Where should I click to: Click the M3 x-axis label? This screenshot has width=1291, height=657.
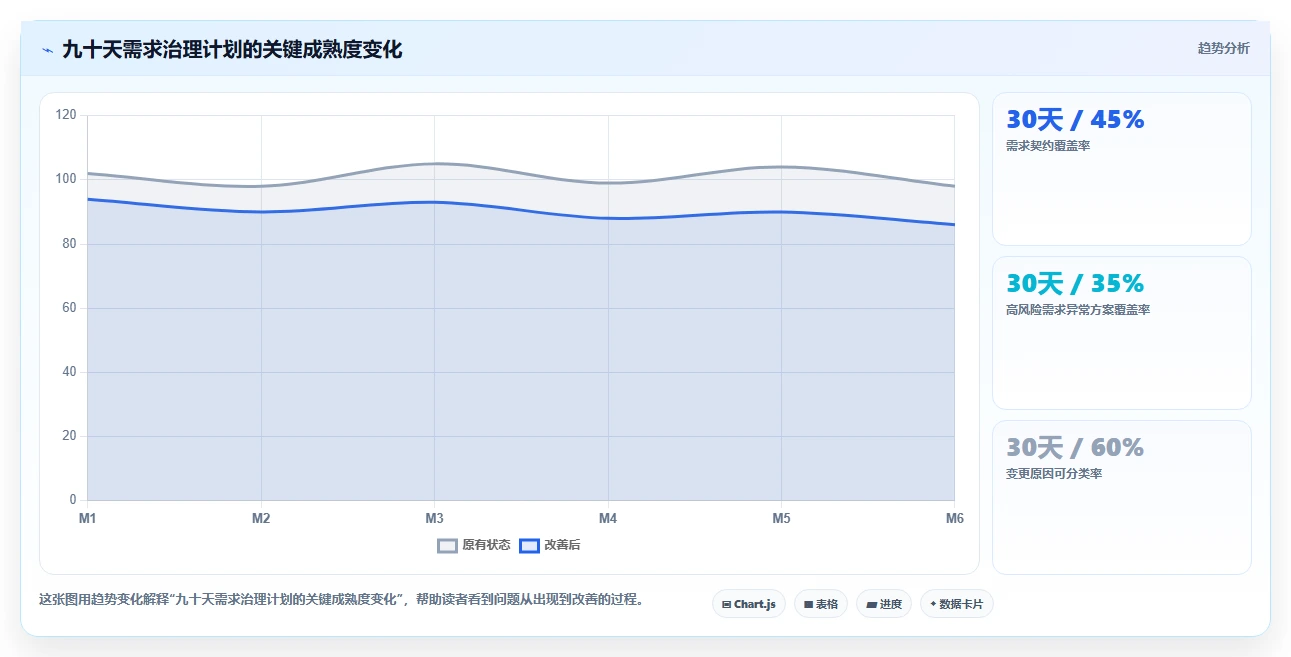click(434, 518)
